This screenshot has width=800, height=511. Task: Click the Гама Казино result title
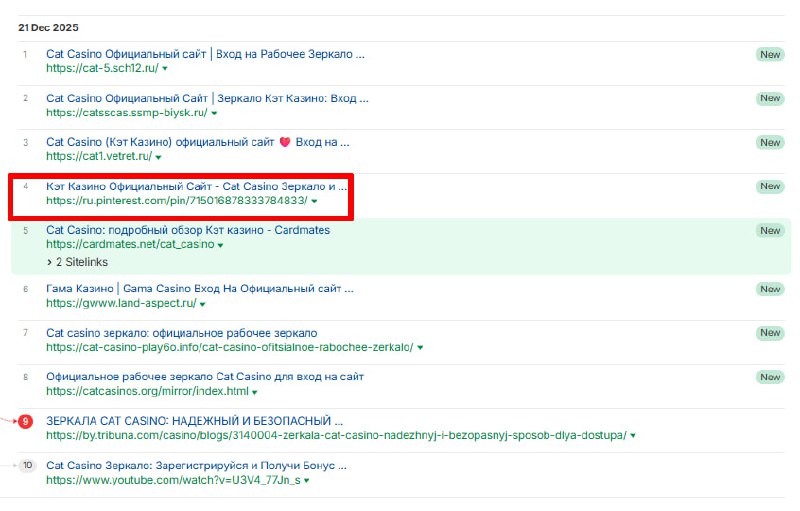[198, 289]
